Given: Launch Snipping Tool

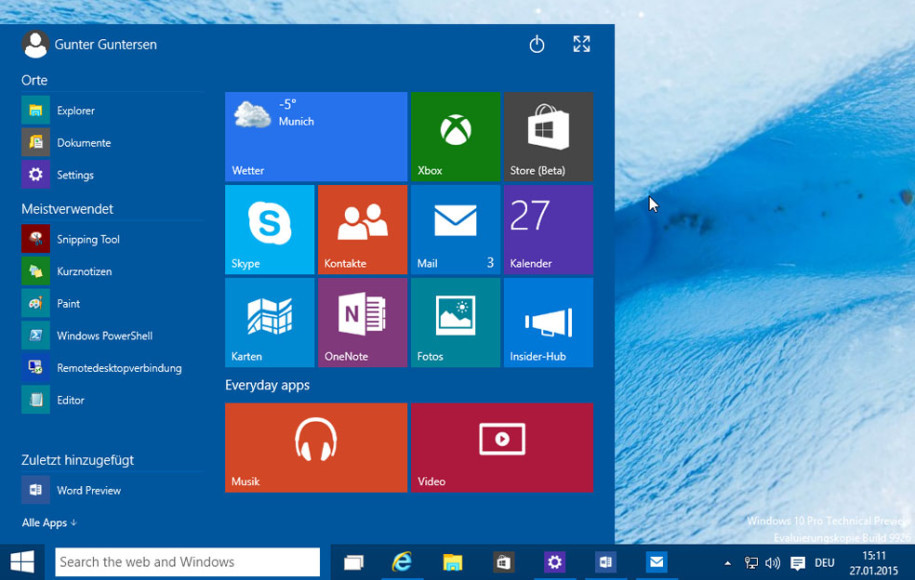Looking at the screenshot, I should point(113,239).
